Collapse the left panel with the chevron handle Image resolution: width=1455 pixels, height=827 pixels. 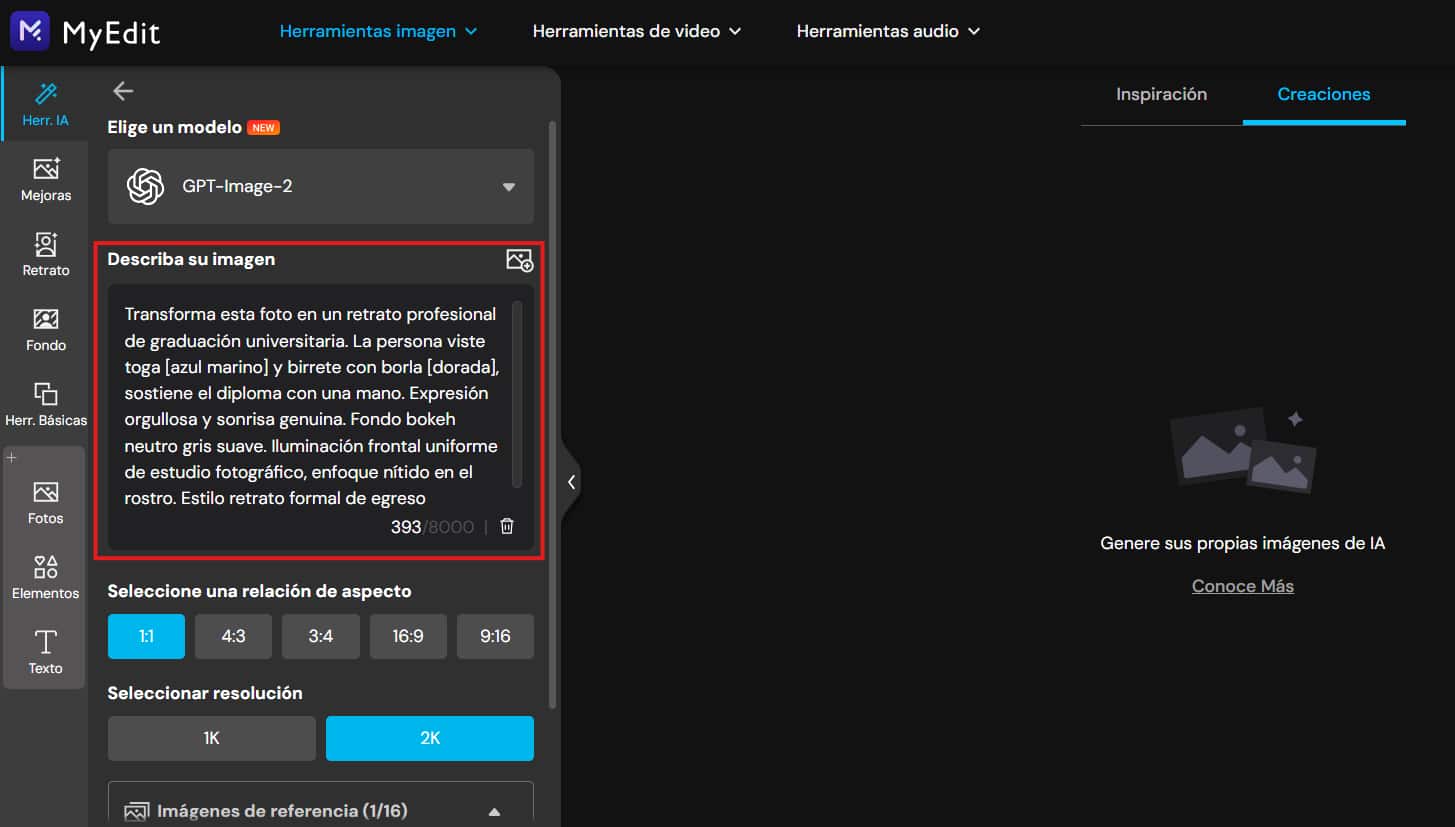571,482
